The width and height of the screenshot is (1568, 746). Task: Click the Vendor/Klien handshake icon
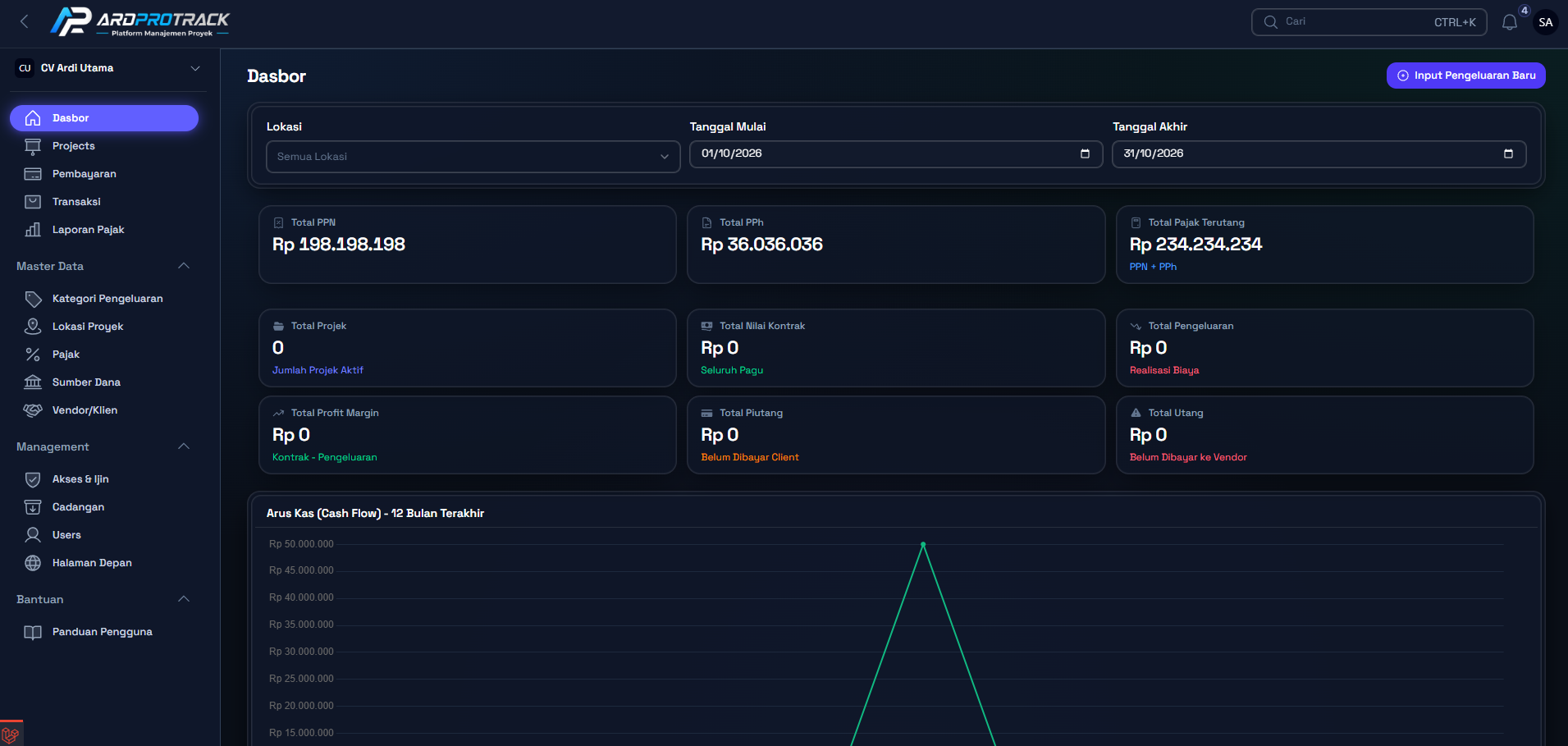point(33,410)
